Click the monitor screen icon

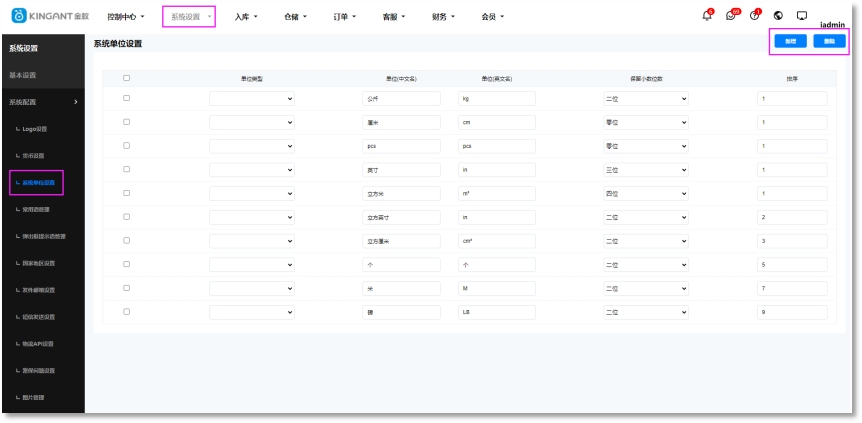(x=801, y=16)
